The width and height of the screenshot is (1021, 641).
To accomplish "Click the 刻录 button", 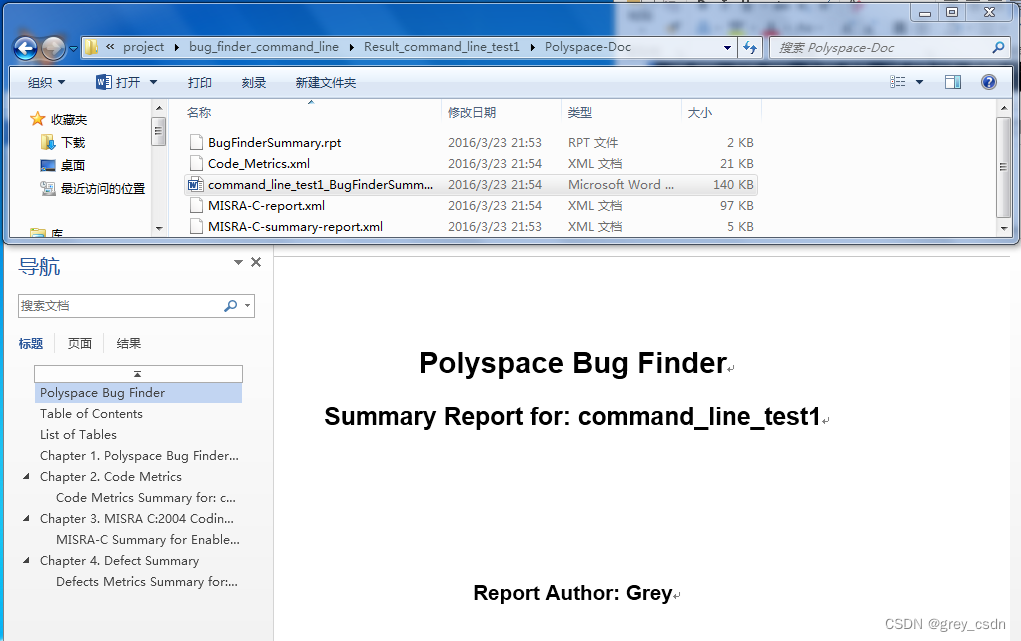I will point(254,81).
